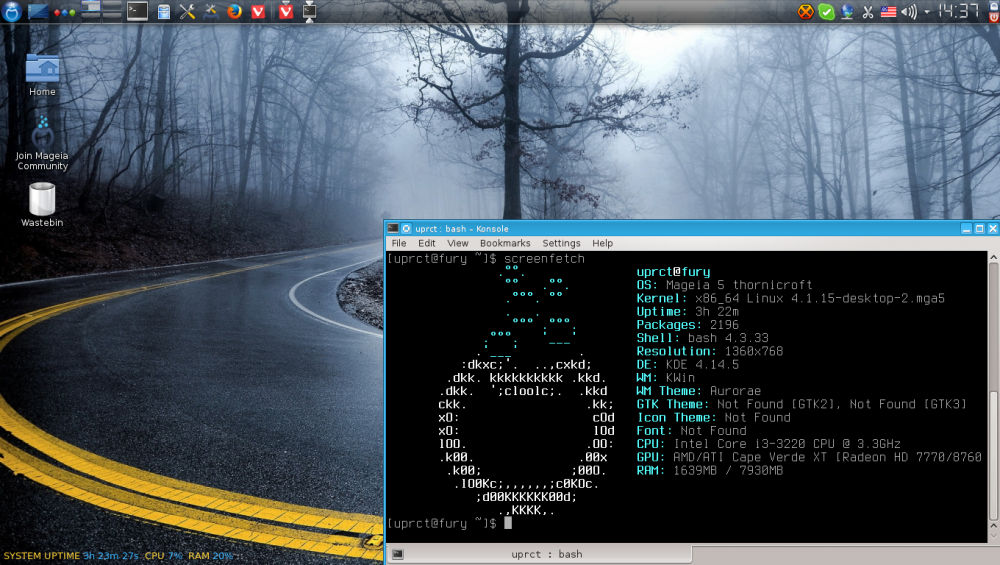This screenshot has height=565, width=1000.
Task: Open the Help menu in Konsole
Action: 602,243
